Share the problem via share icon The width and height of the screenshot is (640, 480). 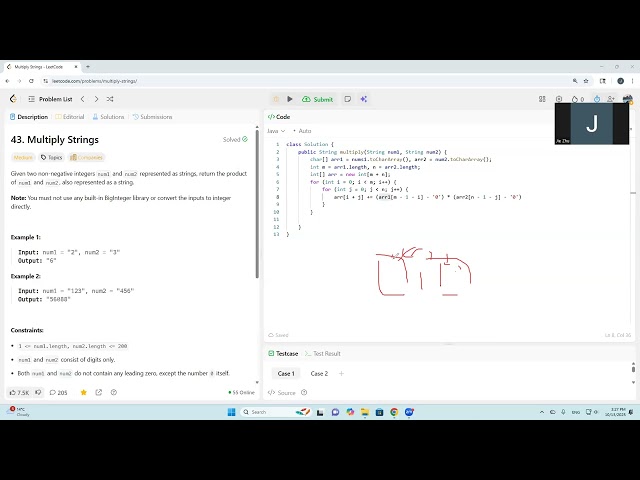(98, 393)
